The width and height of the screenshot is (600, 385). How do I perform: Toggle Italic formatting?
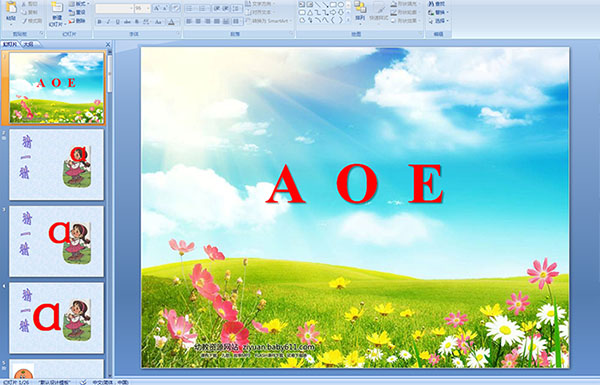click(x=108, y=22)
